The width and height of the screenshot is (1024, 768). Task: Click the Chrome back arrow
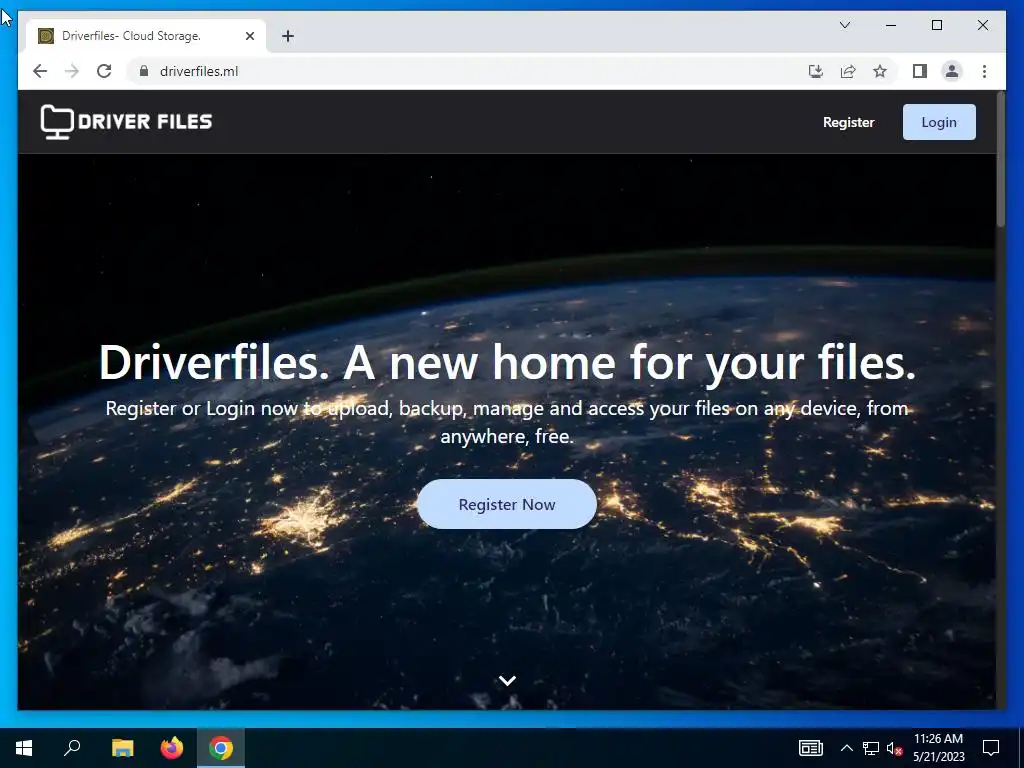pos(40,71)
